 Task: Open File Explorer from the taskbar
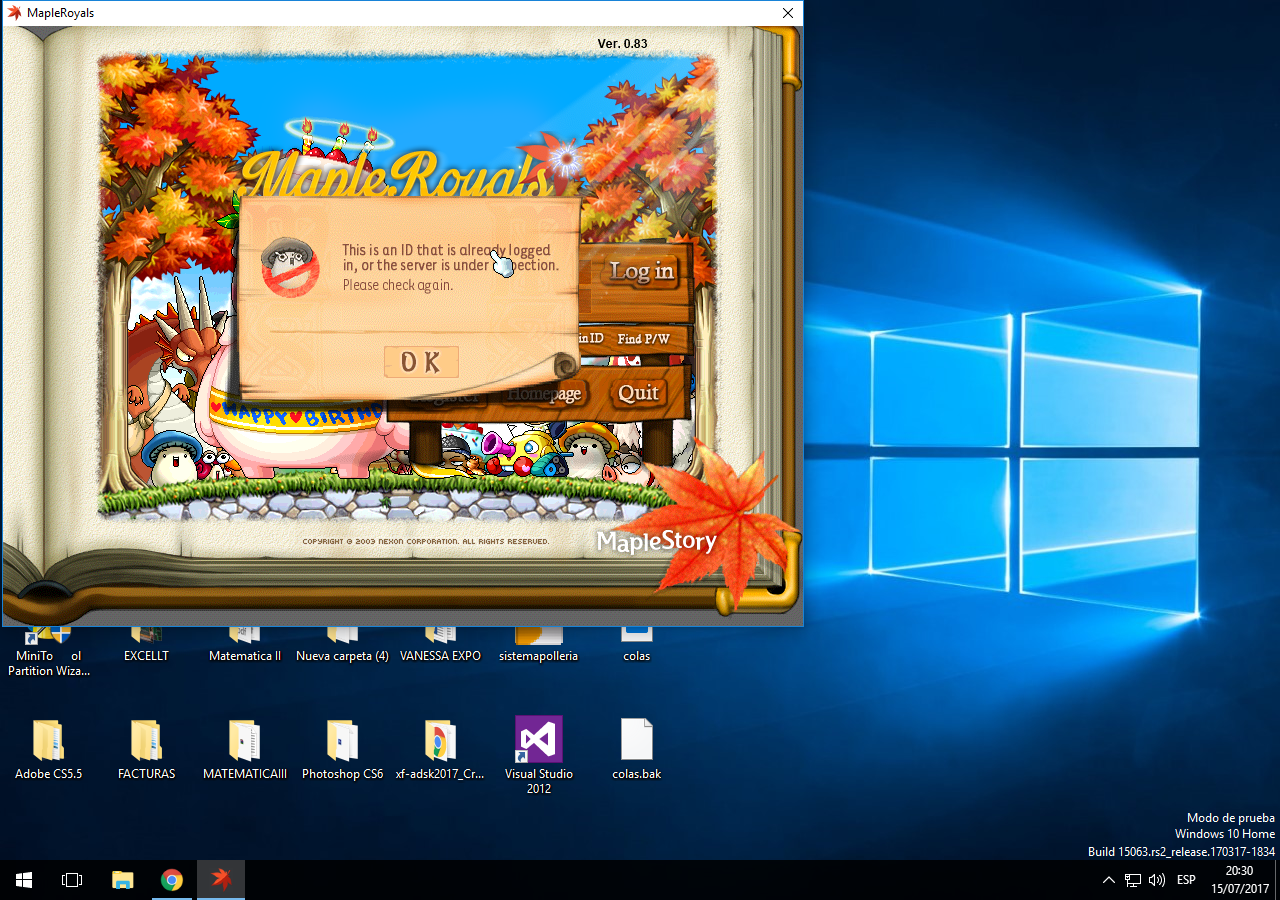(123, 880)
